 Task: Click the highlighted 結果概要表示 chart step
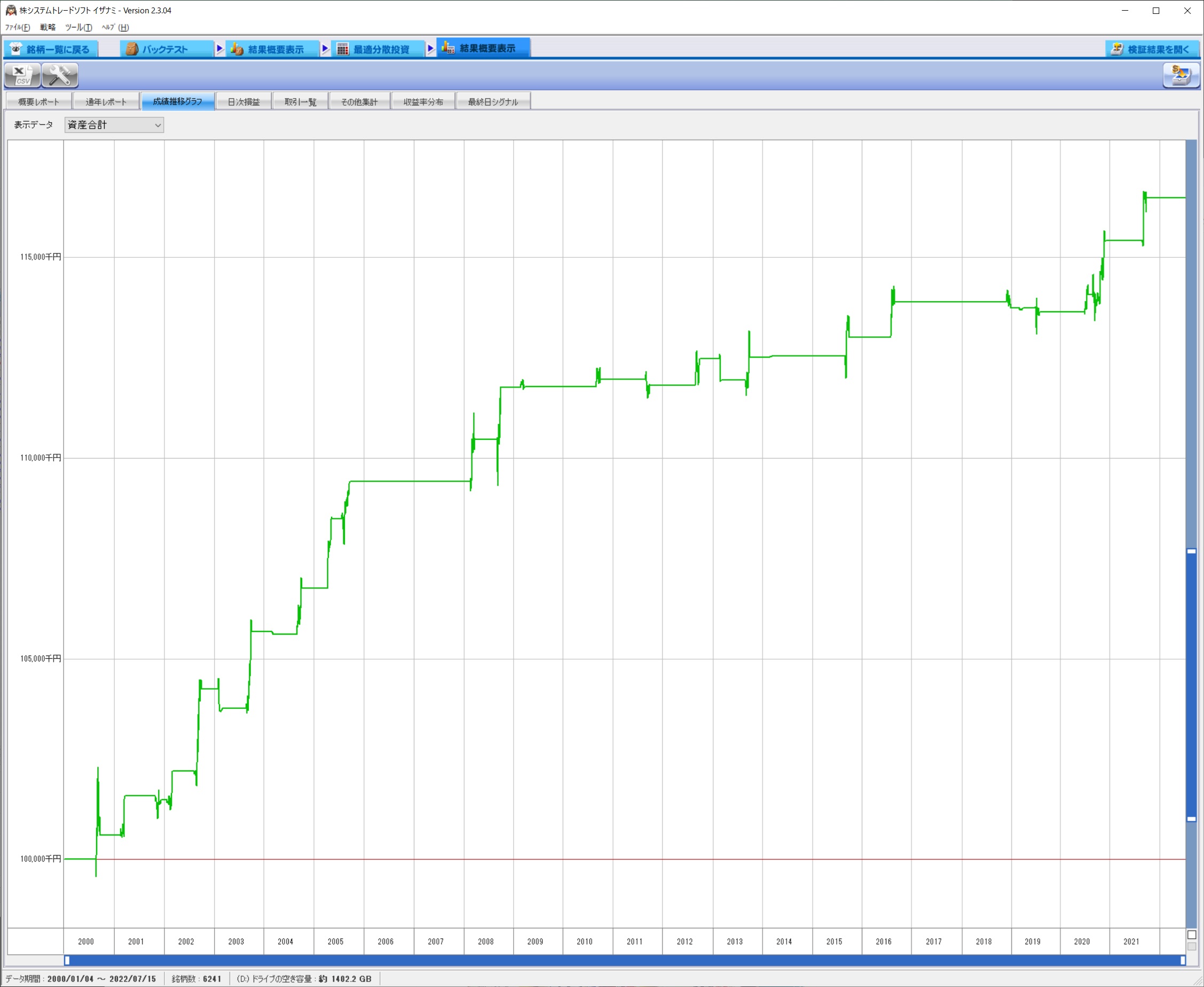click(x=483, y=49)
